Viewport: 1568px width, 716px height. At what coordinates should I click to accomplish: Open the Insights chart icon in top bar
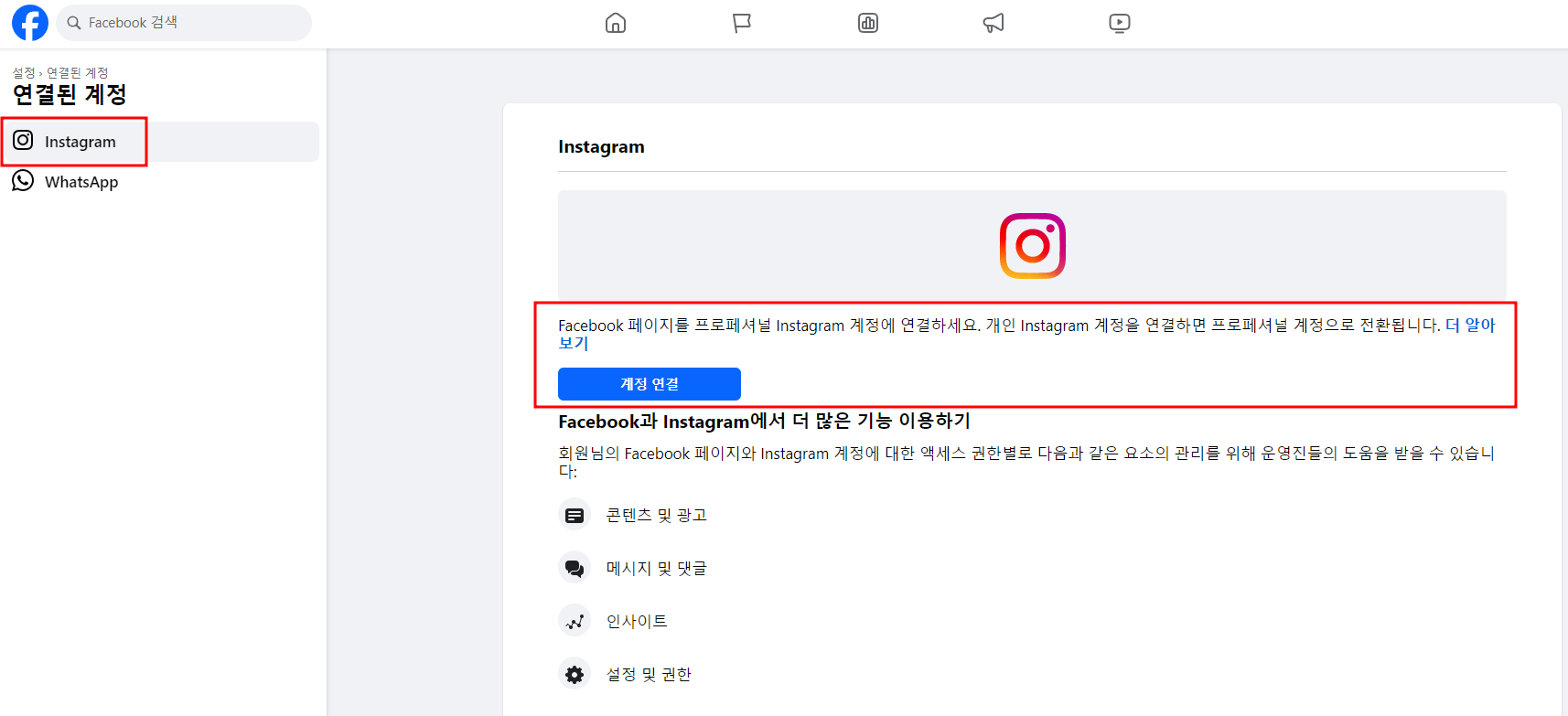[868, 23]
